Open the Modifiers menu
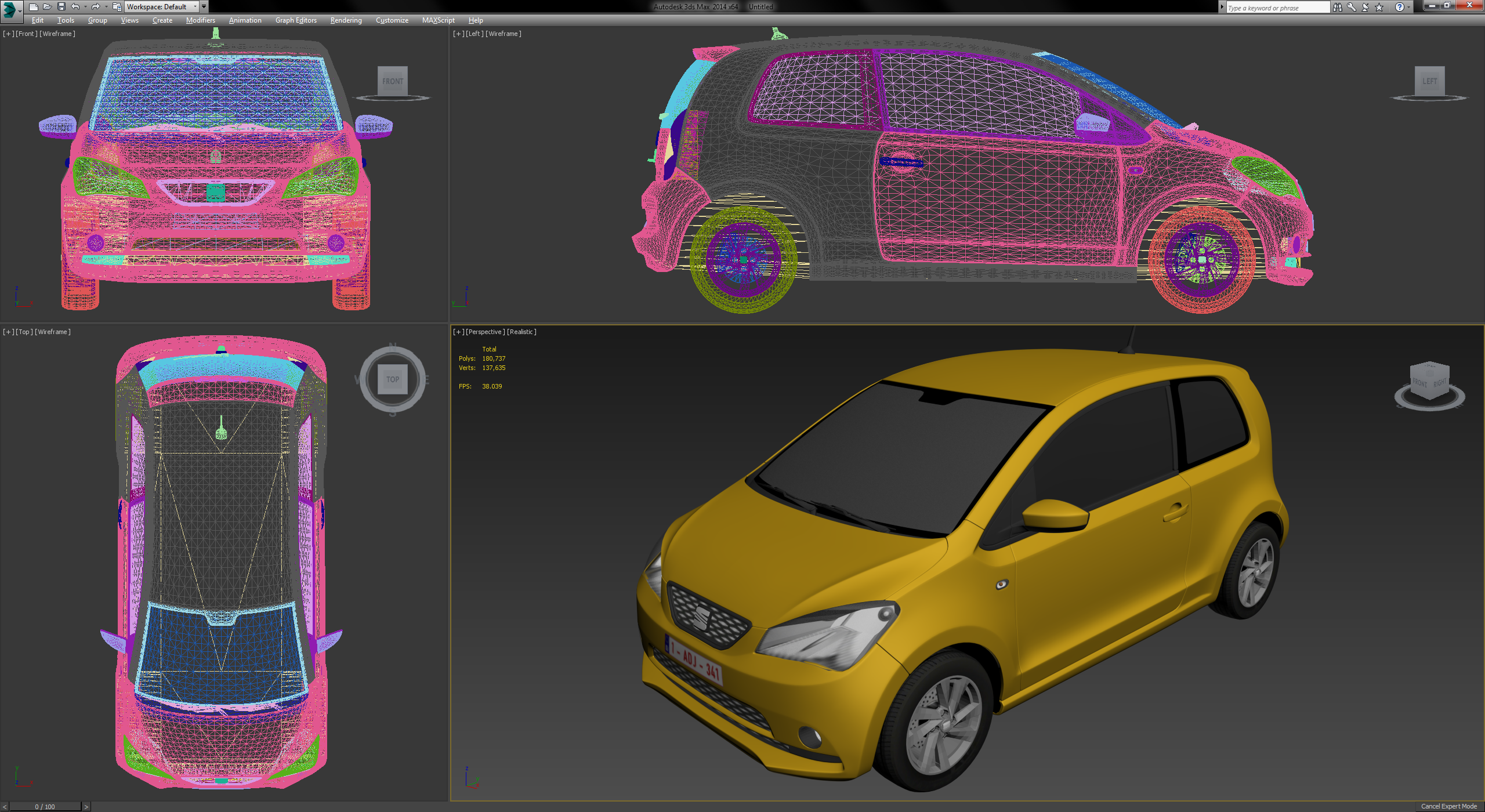The width and height of the screenshot is (1485, 812). click(x=200, y=20)
